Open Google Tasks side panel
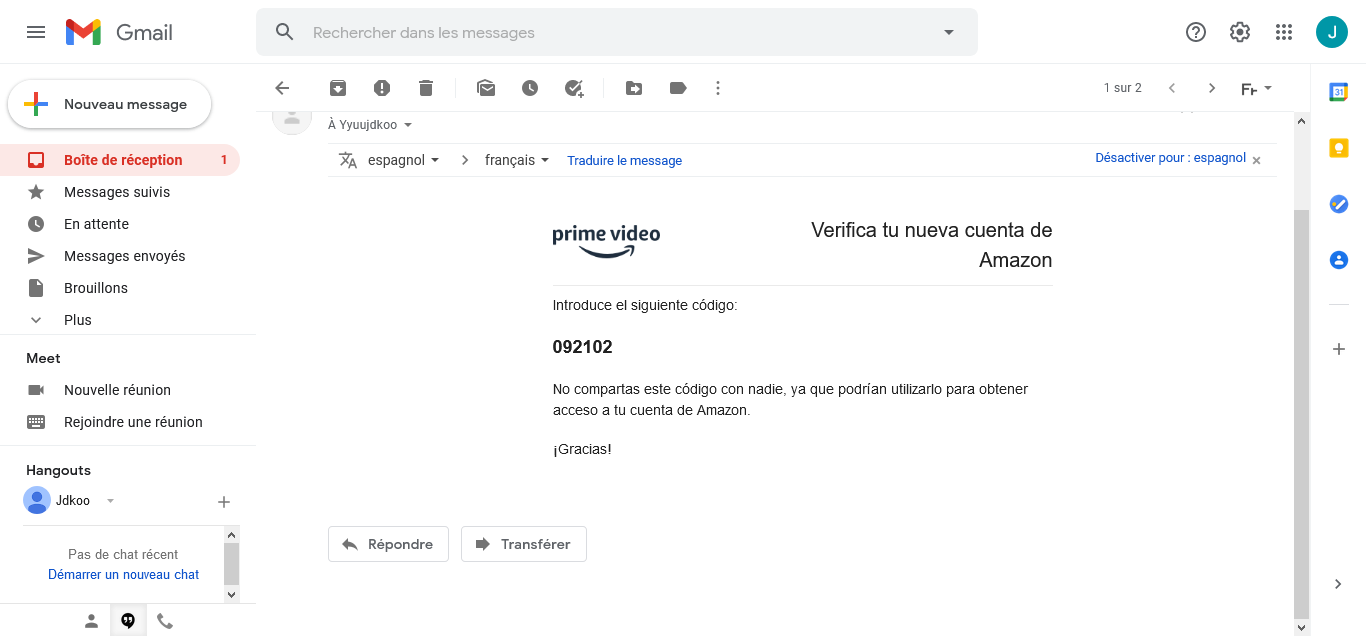This screenshot has width=1366, height=636. pyautogui.click(x=1338, y=204)
